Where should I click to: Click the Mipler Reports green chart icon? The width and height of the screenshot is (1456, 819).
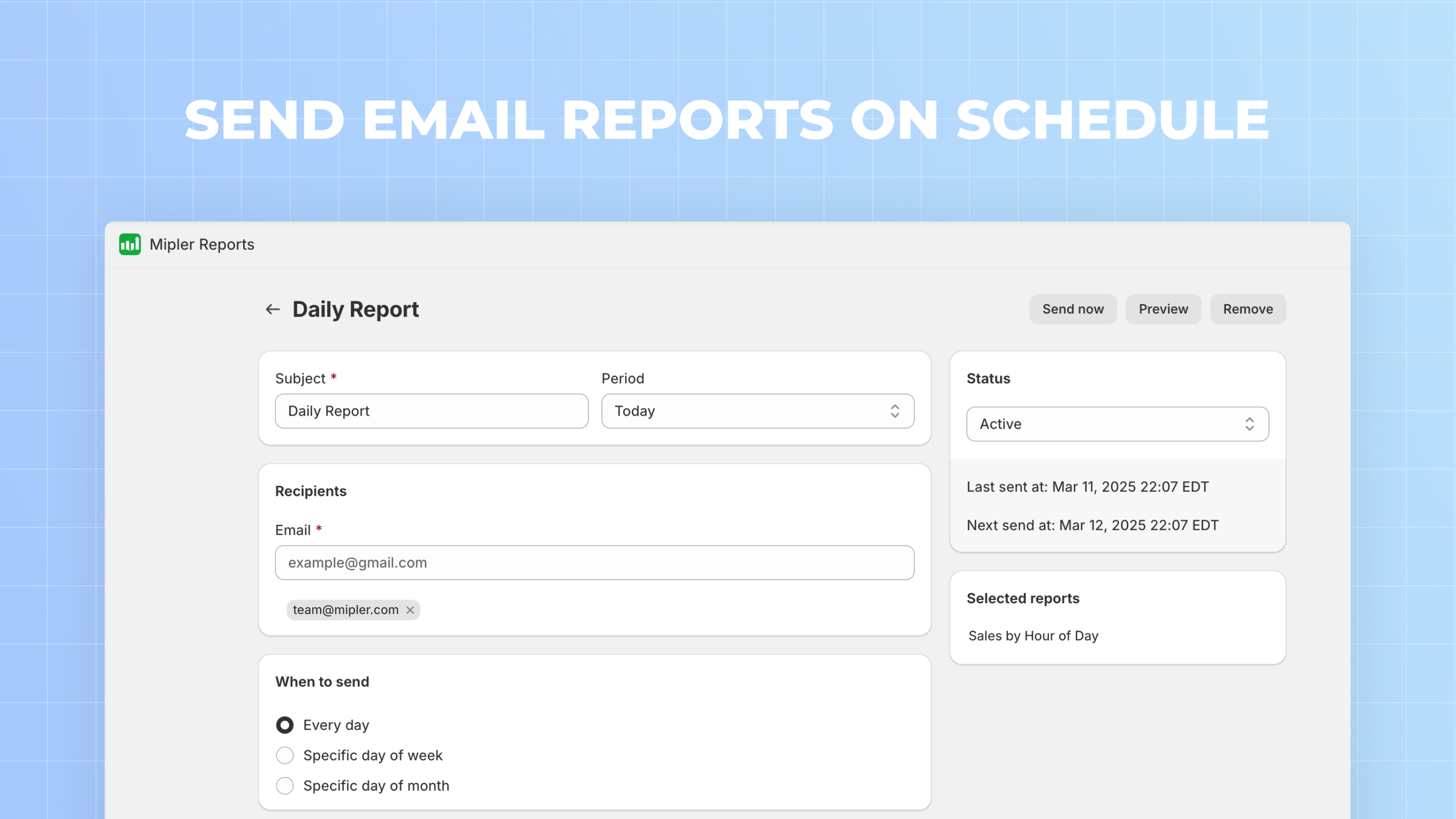click(129, 244)
